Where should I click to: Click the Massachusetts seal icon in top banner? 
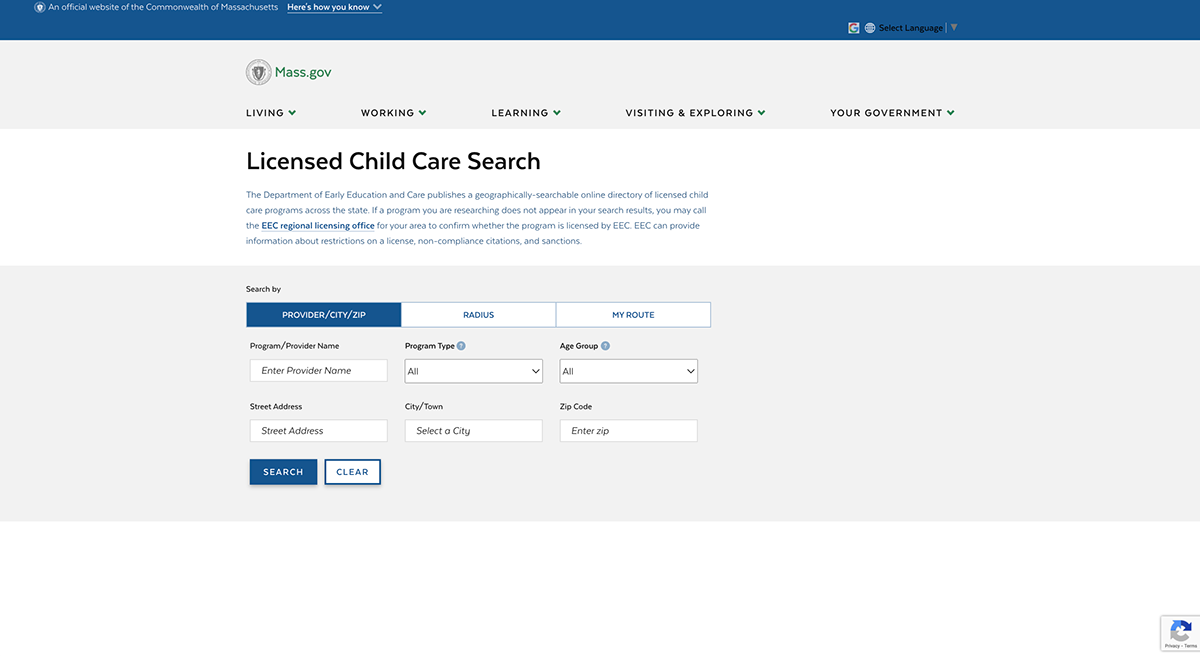pos(40,7)
